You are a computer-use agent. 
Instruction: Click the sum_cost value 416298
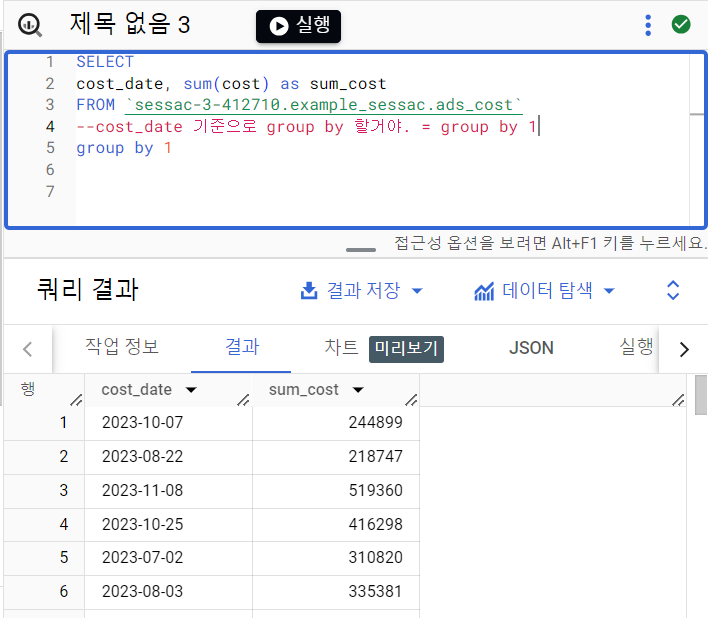(x=375, y=524)
